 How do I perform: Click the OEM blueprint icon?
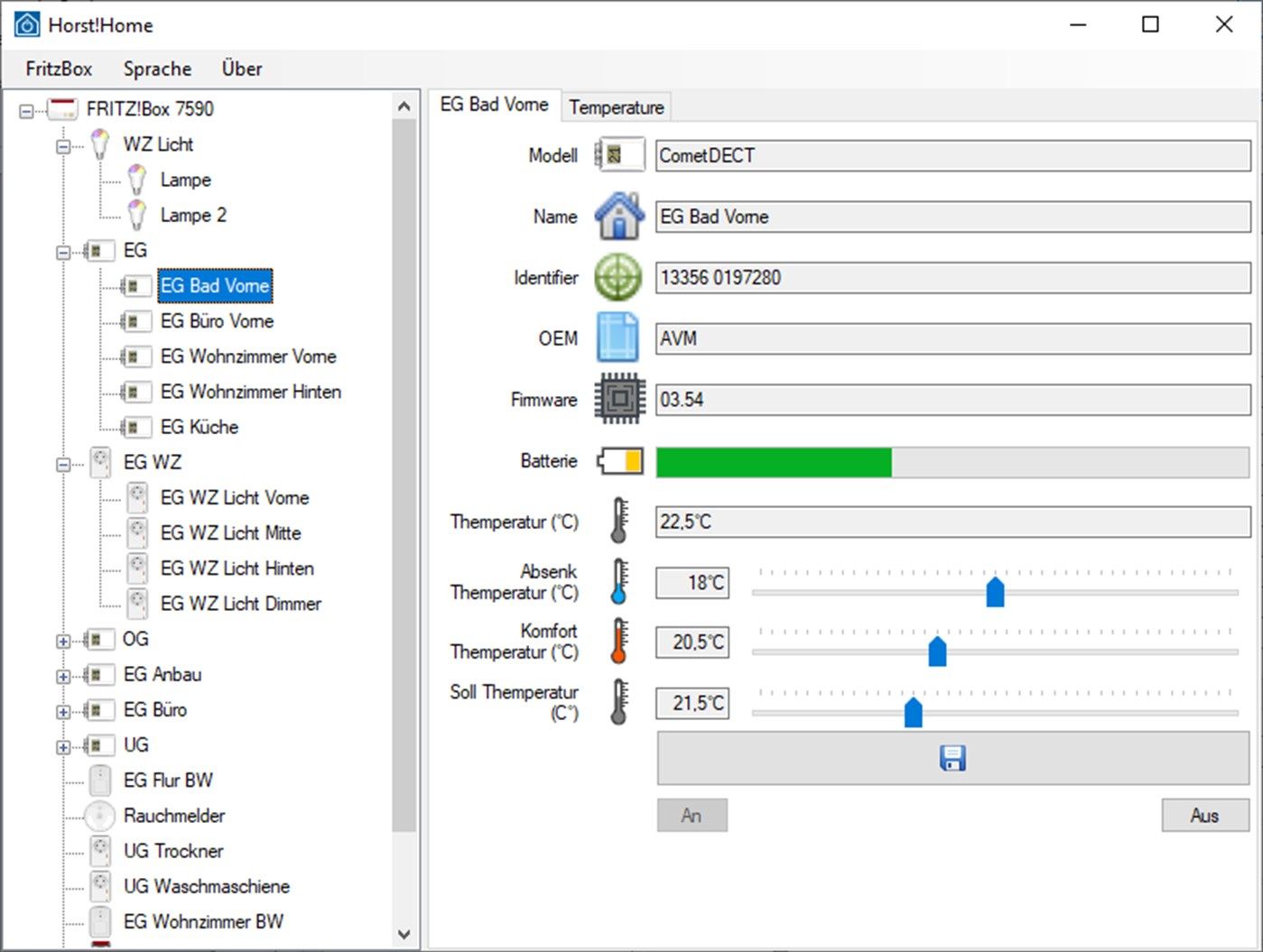click(618, 337)
